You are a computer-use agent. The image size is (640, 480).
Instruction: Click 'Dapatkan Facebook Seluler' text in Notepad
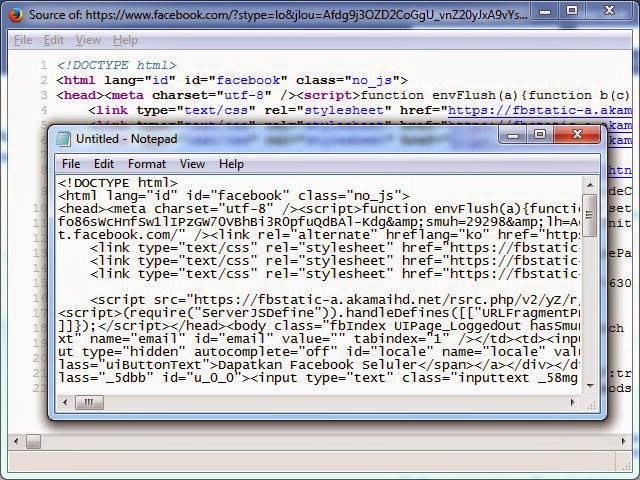click(318, 365)
